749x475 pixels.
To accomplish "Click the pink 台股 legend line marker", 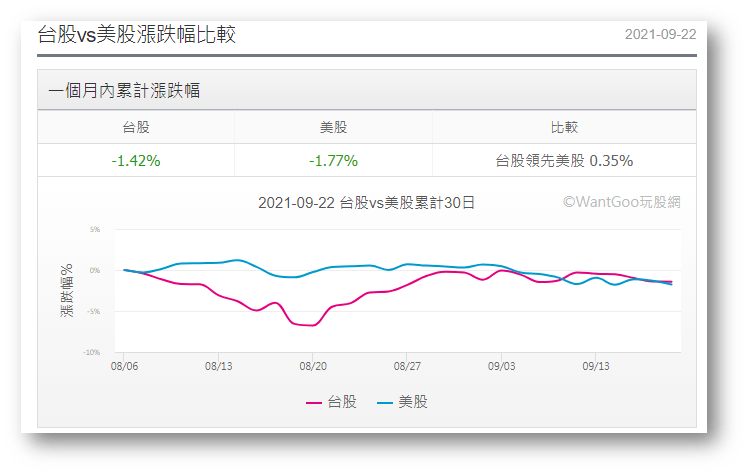I will point(313,403).
